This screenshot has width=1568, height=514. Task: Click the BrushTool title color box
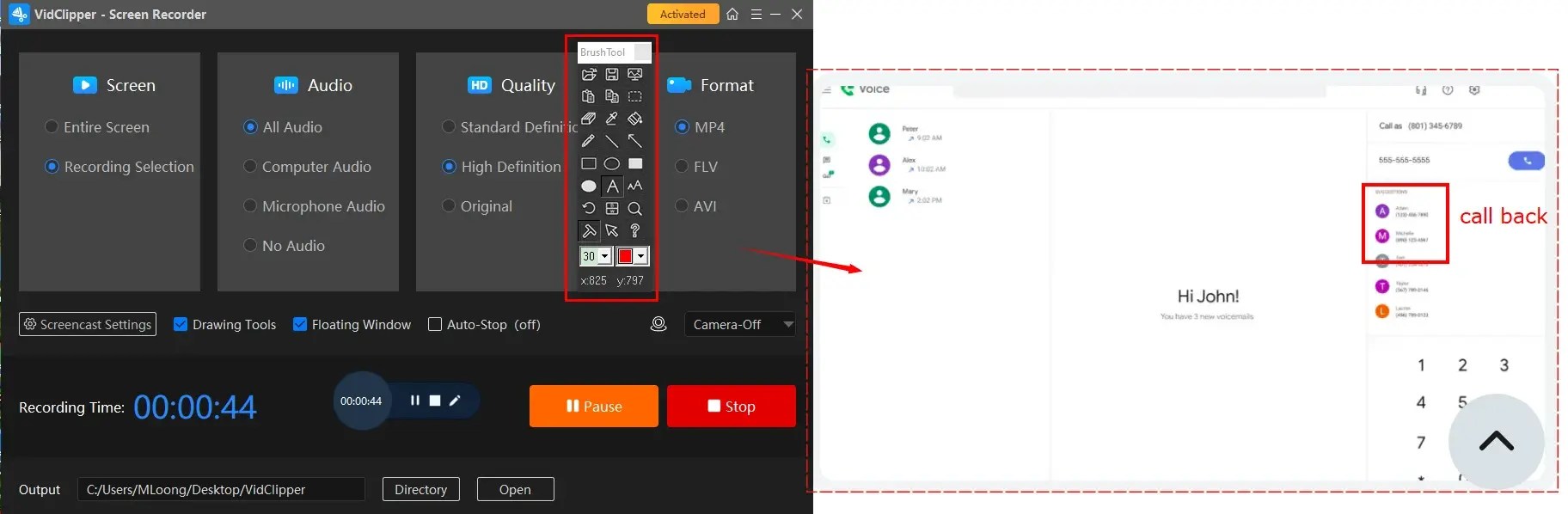[x=642, y=52]
